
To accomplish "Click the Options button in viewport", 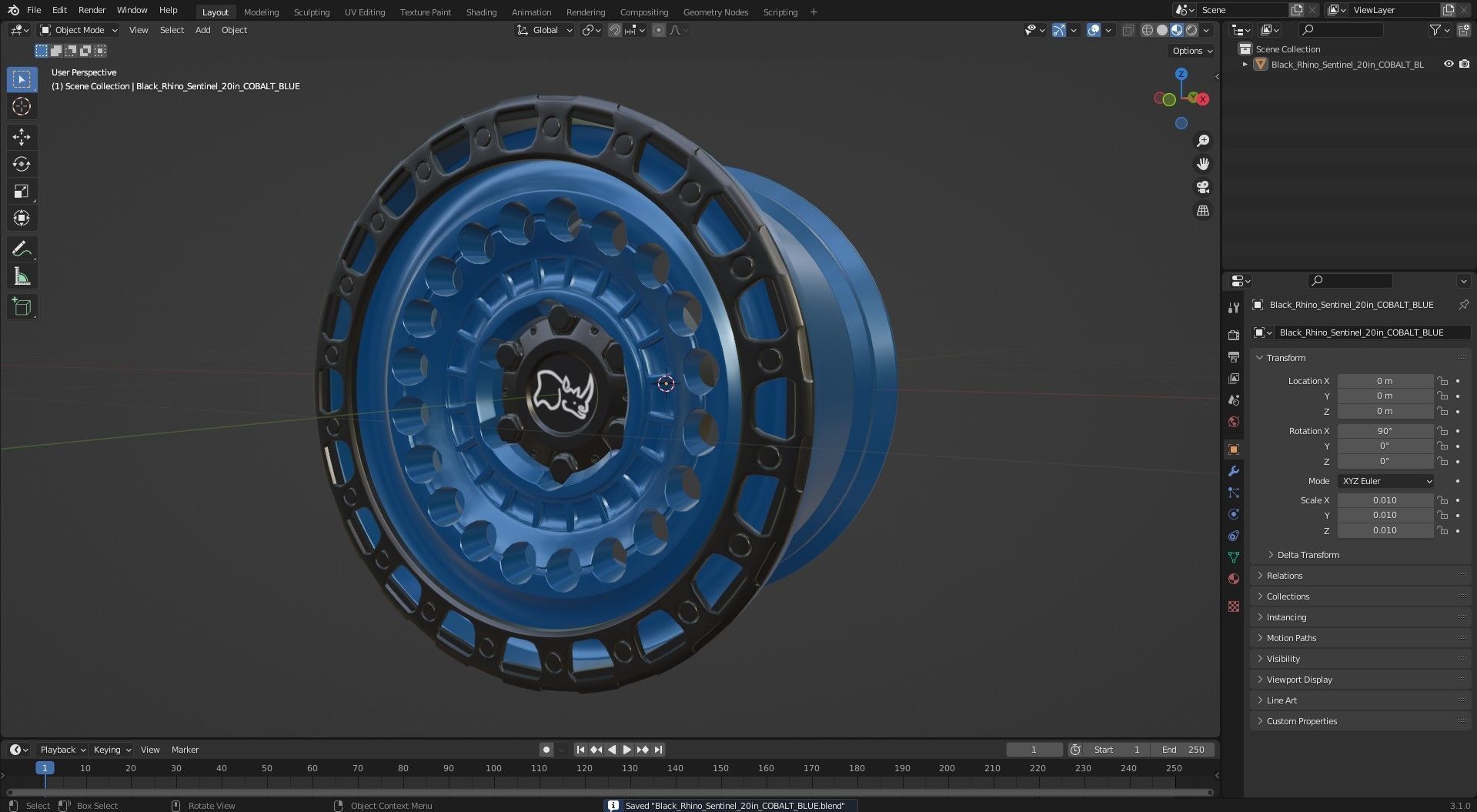I will [x=1192, y=51].
